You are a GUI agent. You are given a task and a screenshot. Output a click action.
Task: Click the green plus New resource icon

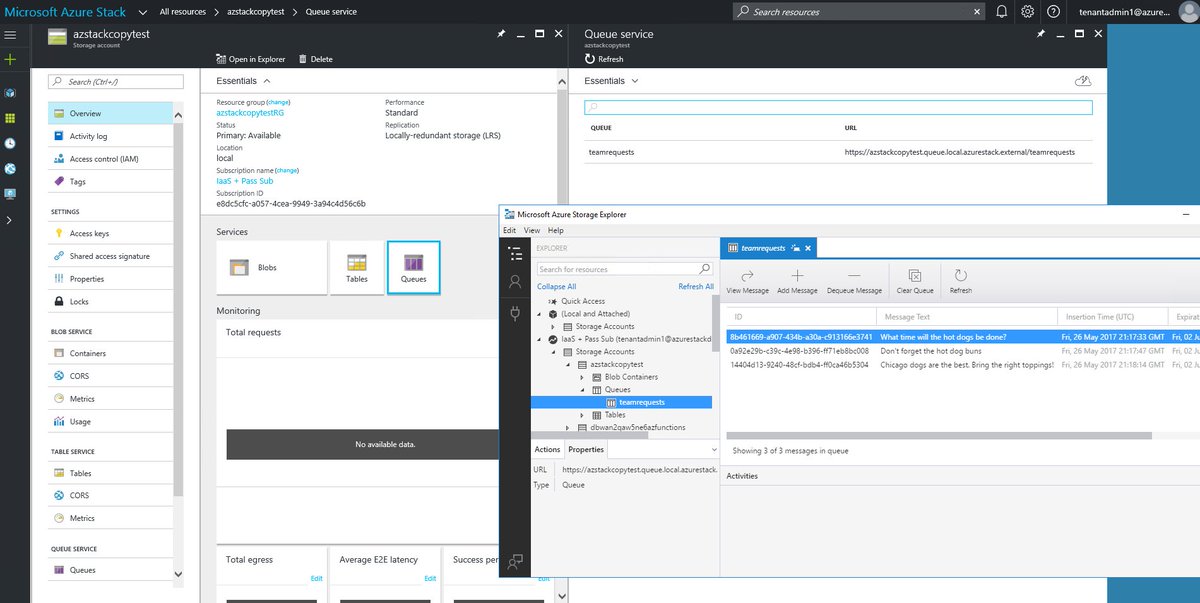[x=10, y=60]
